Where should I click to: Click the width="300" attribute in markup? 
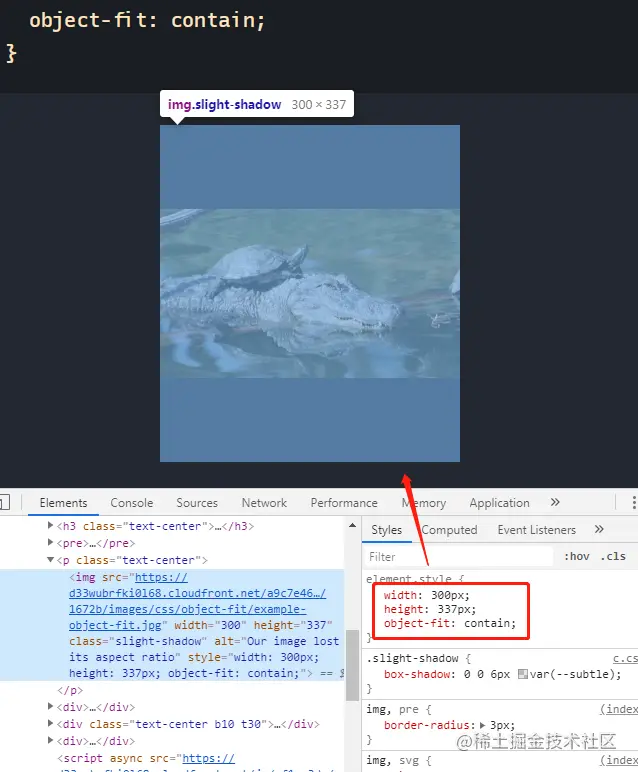coord(210,625)
